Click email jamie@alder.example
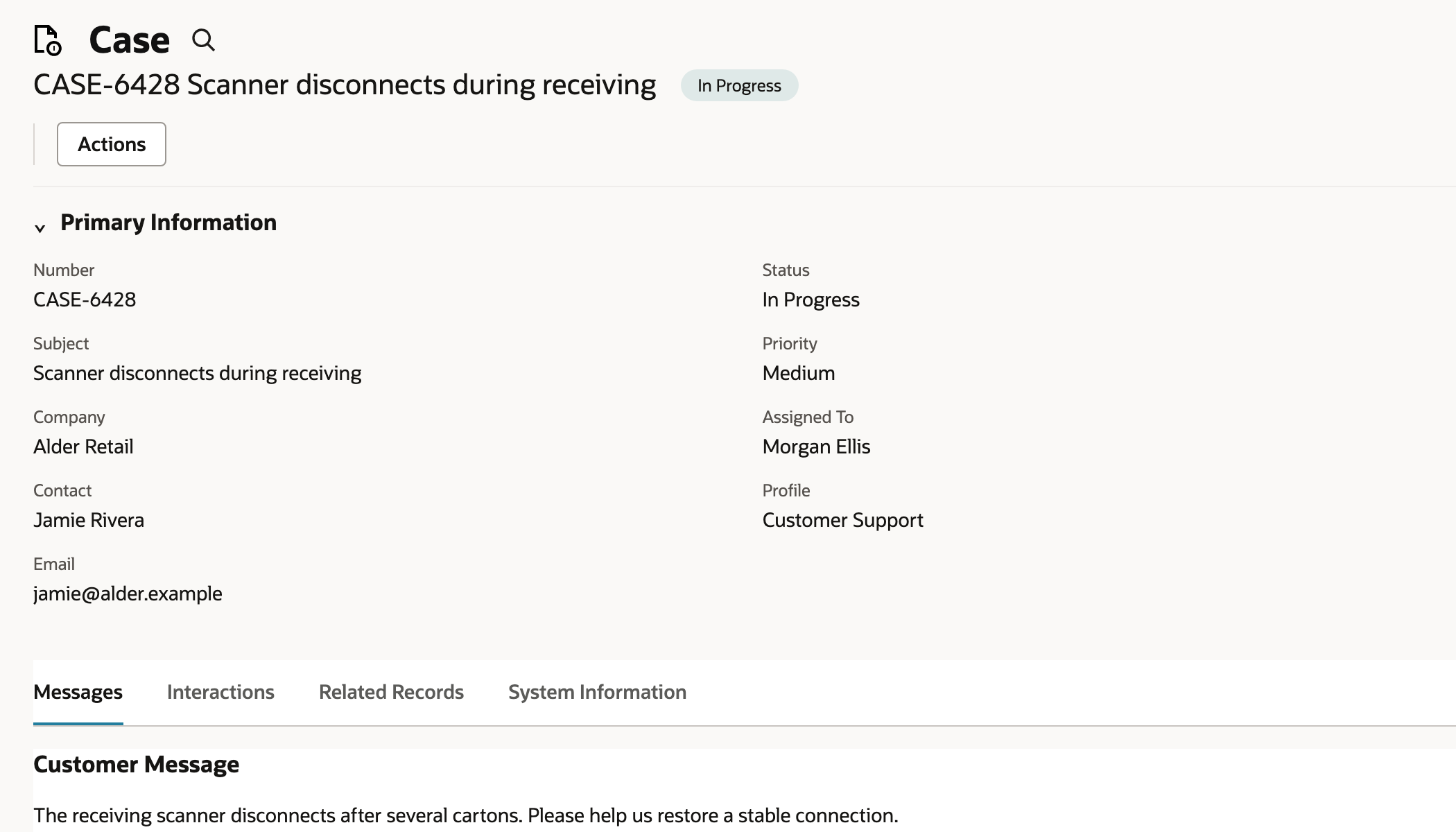Screen dimensions: 1456x832 (128, 593)
